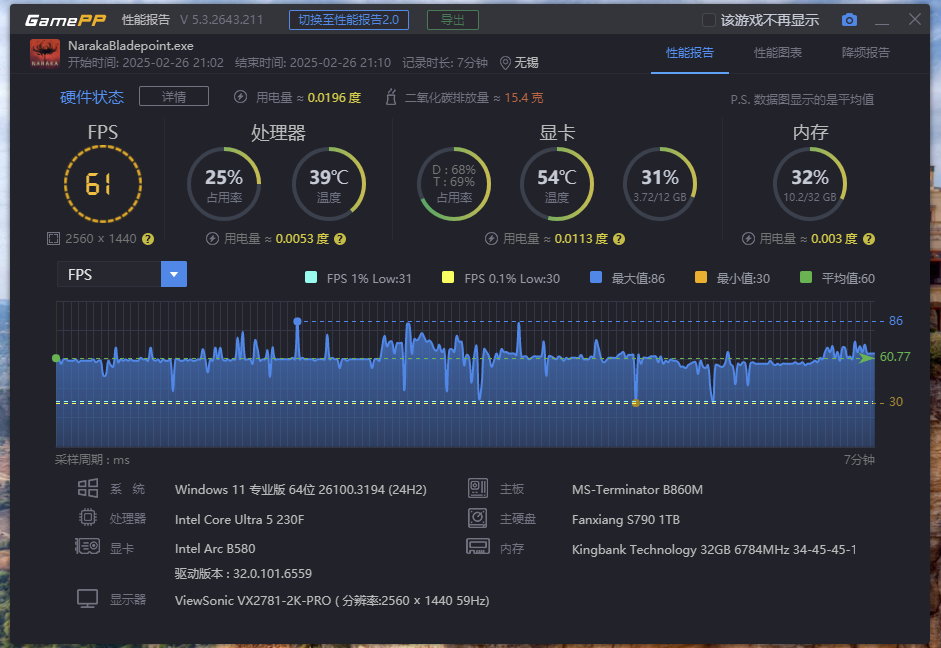941x648 pixels.
Task: Click the 详情 details button
Action: tap(174, 97)
